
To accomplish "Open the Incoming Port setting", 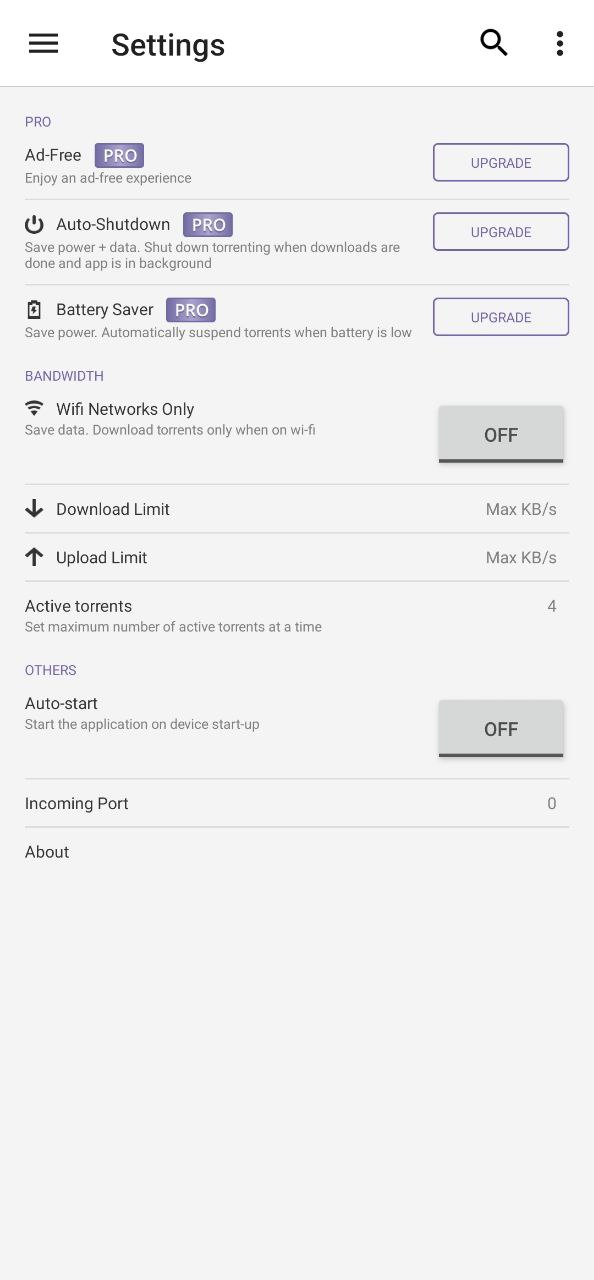I will 297,803.
